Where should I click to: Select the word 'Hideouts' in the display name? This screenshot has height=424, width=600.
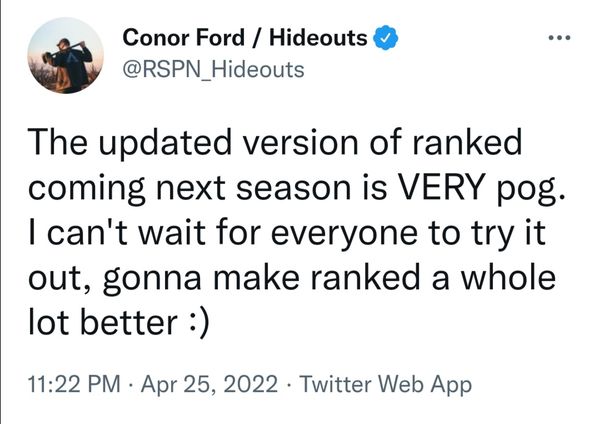tap(318, 38)
